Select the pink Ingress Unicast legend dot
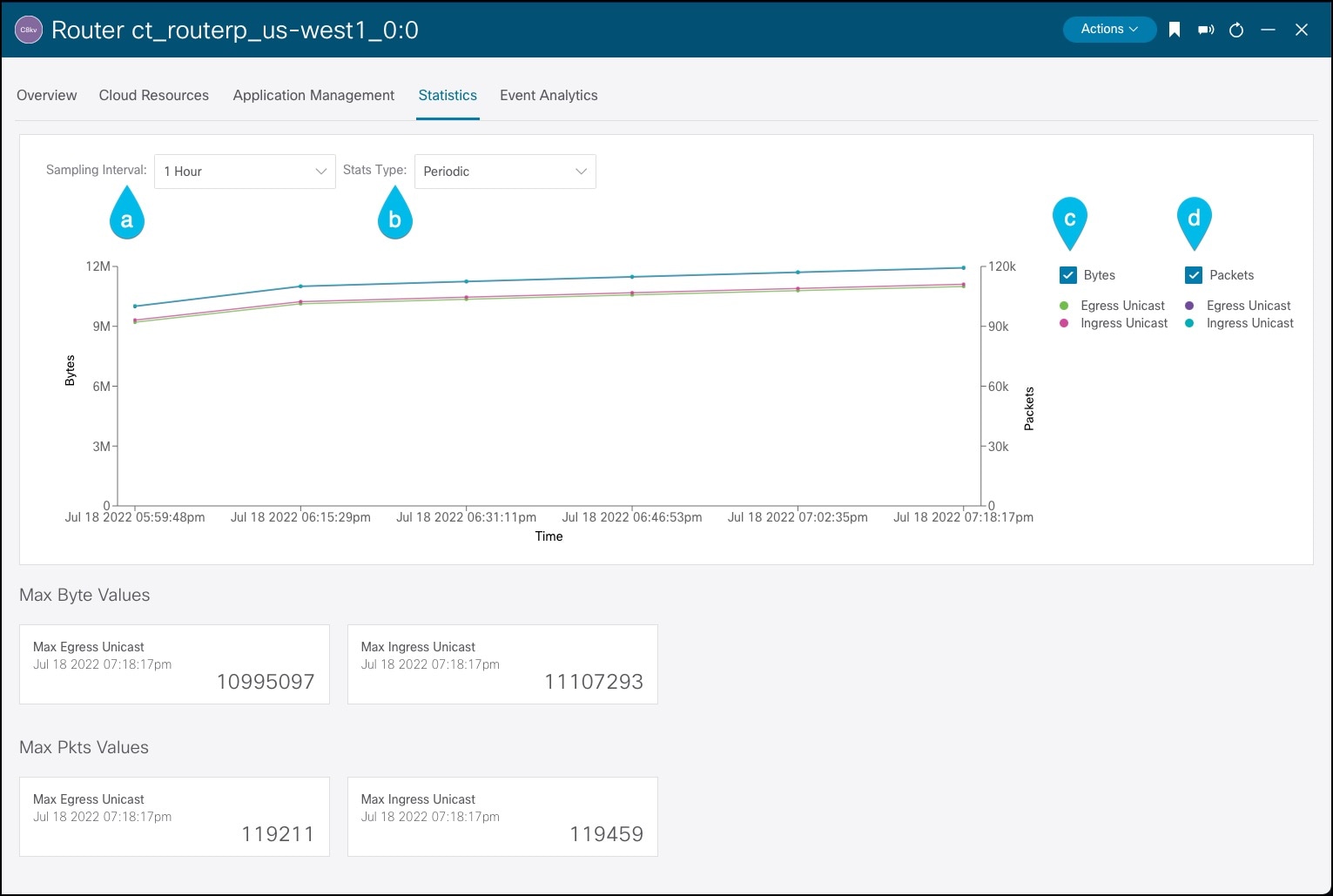The height and width of the screenshot is (896, 1333). tap(1062, 323)
